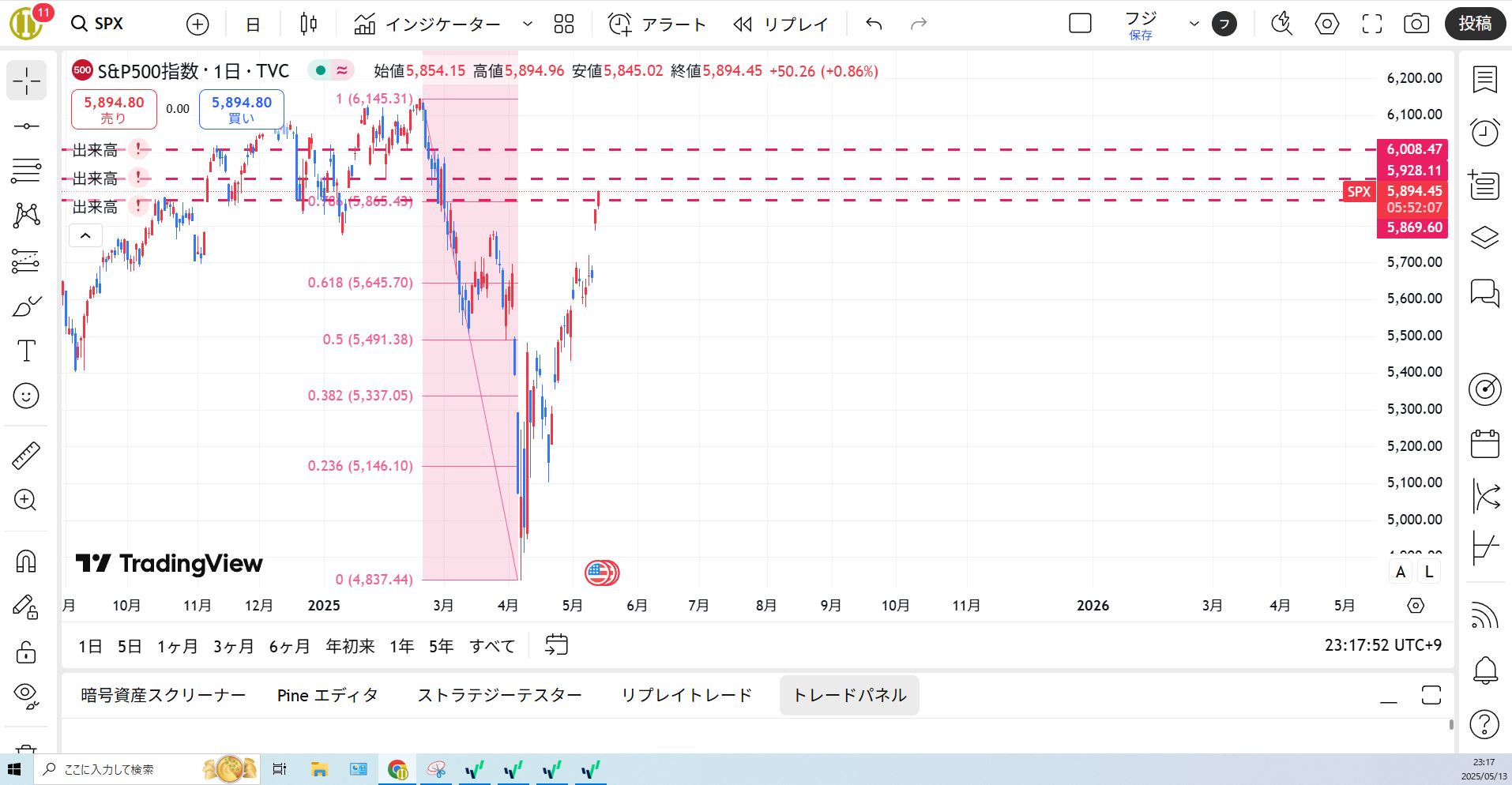Select the crosshair cursor tool
1512x785 pixels.
(x=26, y=81)
